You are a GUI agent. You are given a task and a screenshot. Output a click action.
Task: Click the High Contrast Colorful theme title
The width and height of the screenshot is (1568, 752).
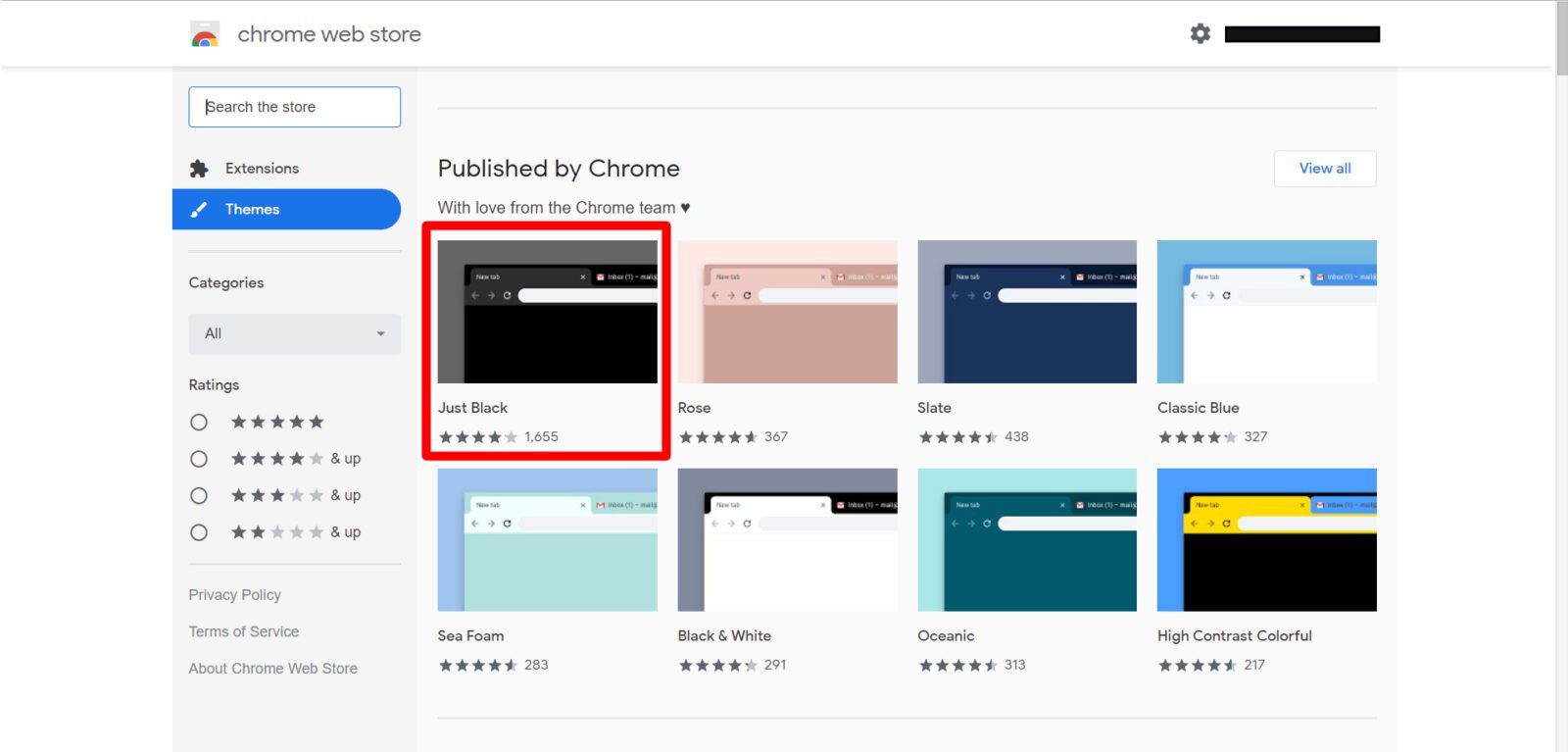tap(1234, 636)
